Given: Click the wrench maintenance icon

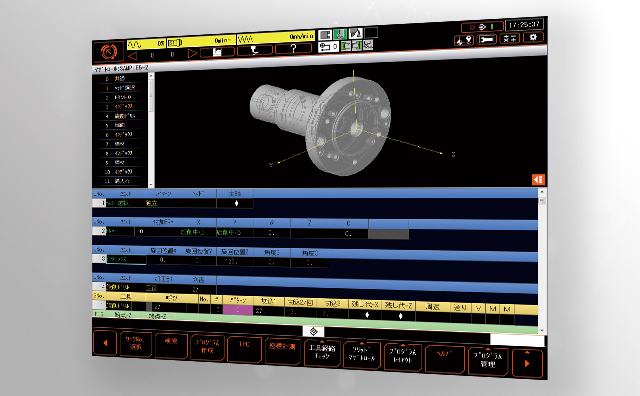Looking at the screenshot, I should (x=487, y=39).
